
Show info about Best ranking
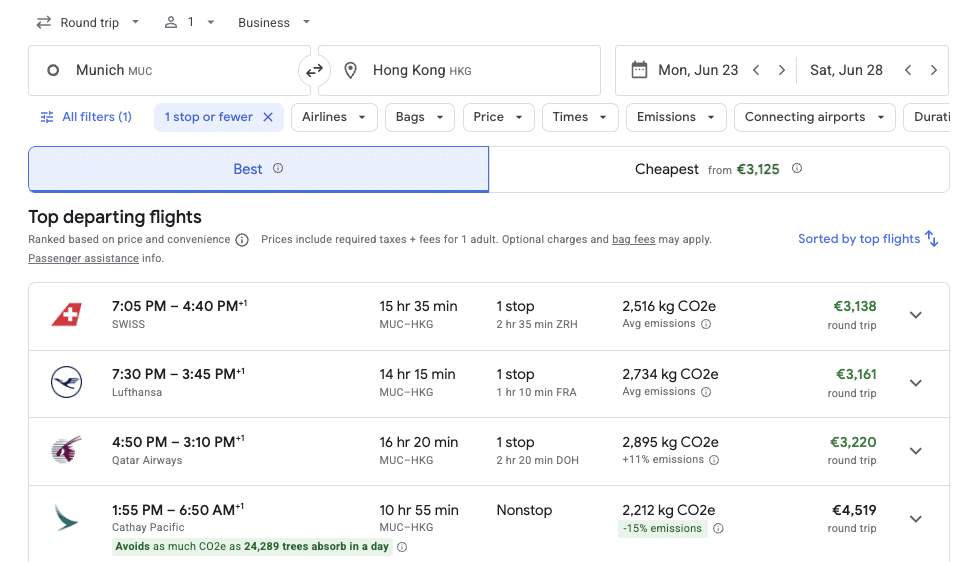[x=278, y=168]
